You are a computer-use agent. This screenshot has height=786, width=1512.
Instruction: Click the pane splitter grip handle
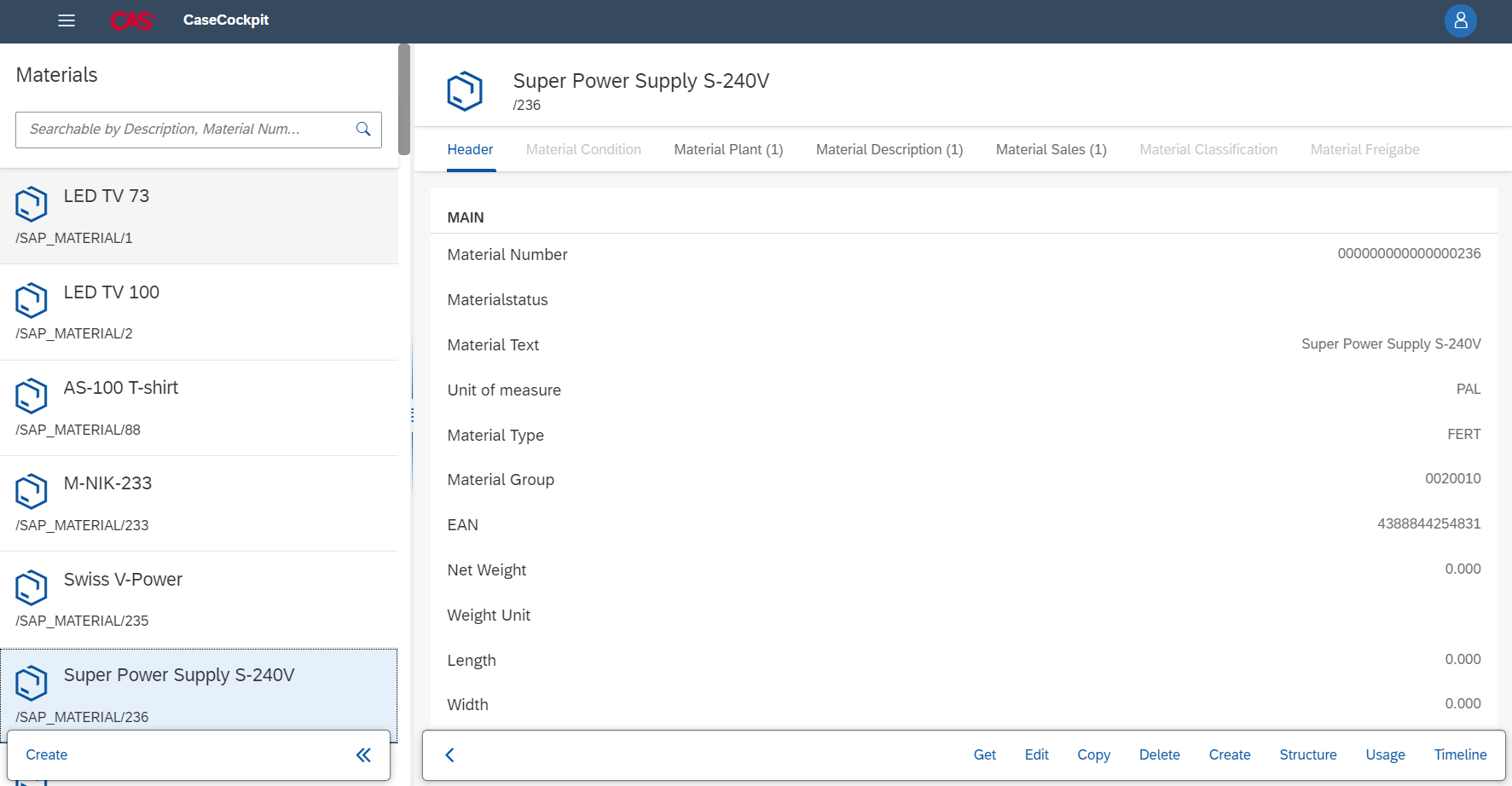pyautogui.click(x=412, y=415)
